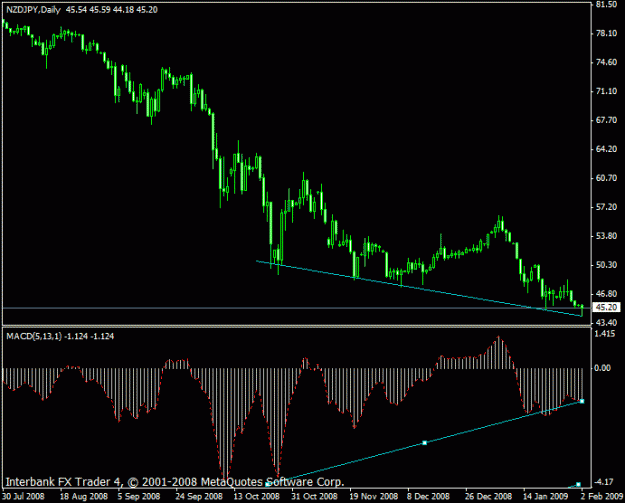
Task: Click the 14 Jan 2009 date label
Action: (546, 496)
